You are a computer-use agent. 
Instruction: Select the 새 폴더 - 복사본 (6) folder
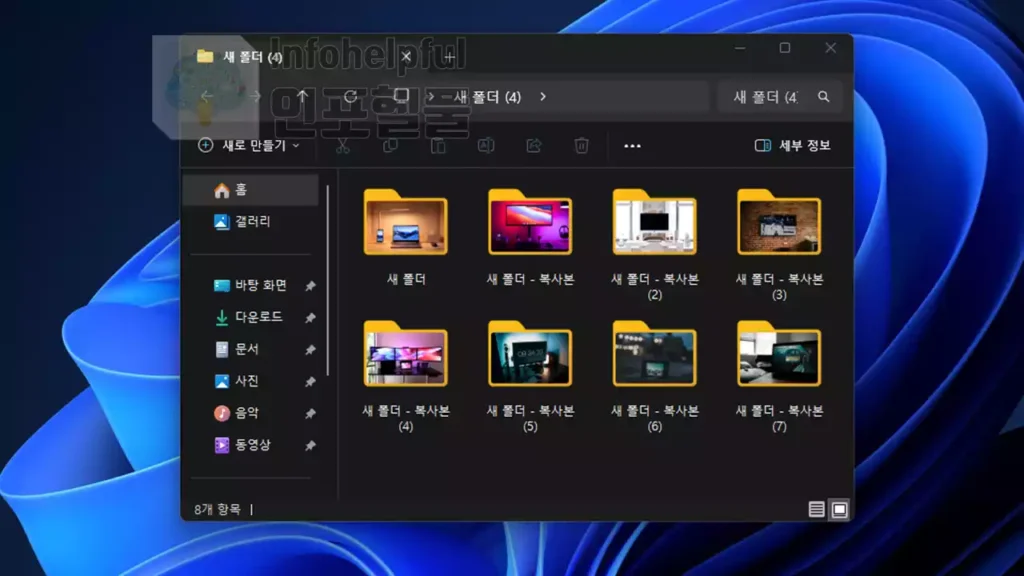[x=654, y=353]
